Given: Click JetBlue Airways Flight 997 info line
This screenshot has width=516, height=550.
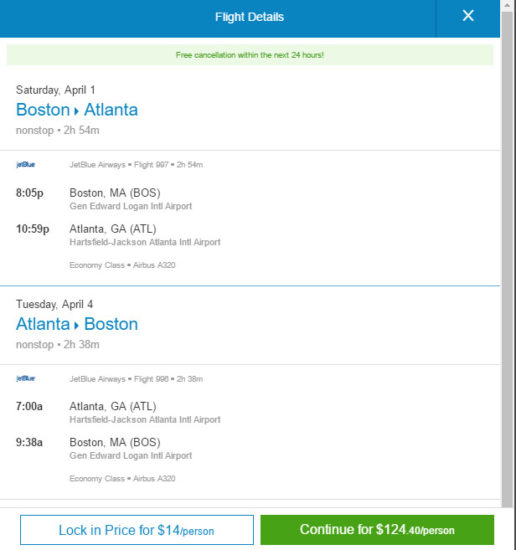Looking at the screenshot, I should click(x=136, y=165).
